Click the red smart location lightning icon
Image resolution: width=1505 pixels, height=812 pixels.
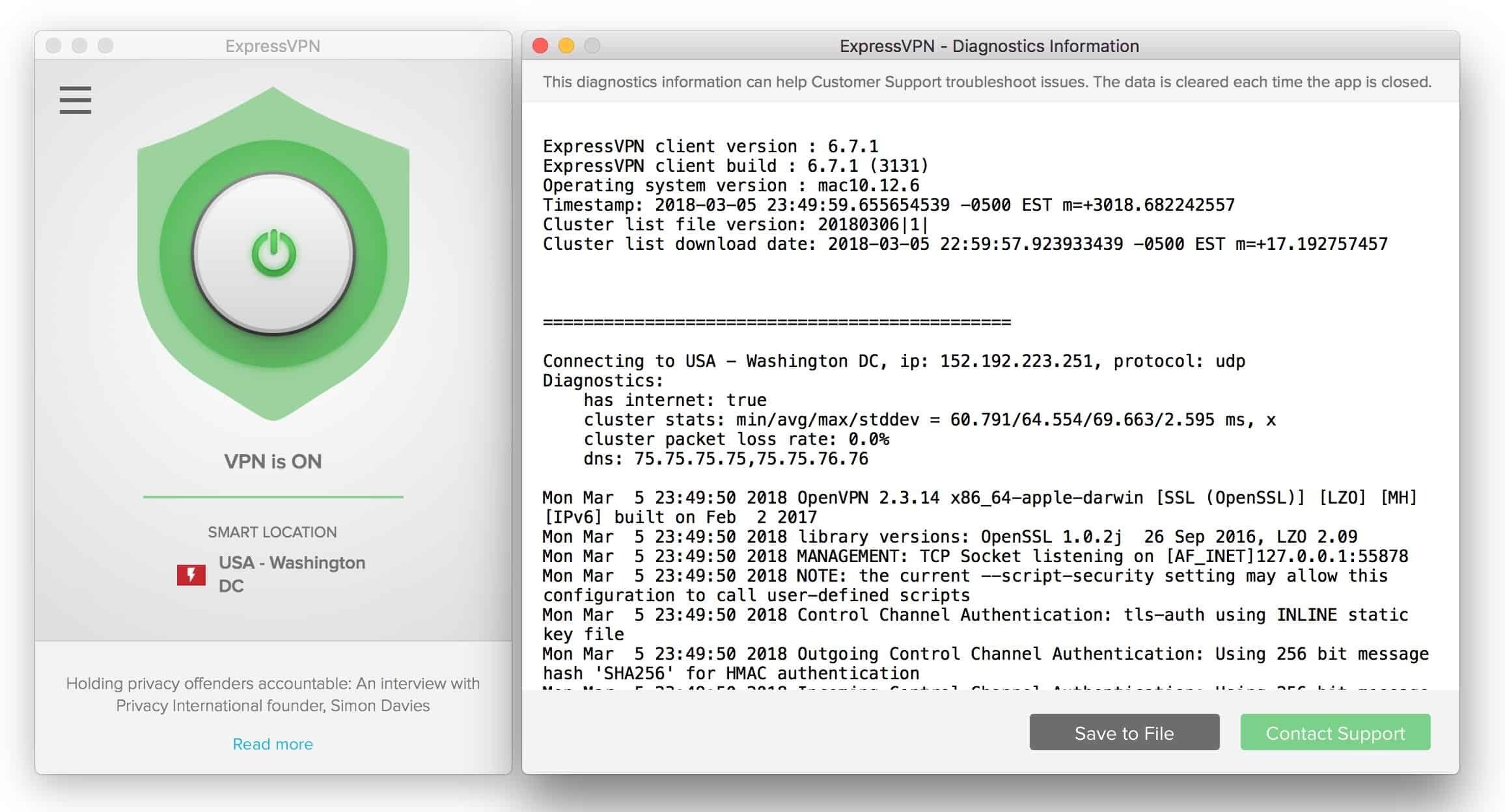[x=191, y=575]
